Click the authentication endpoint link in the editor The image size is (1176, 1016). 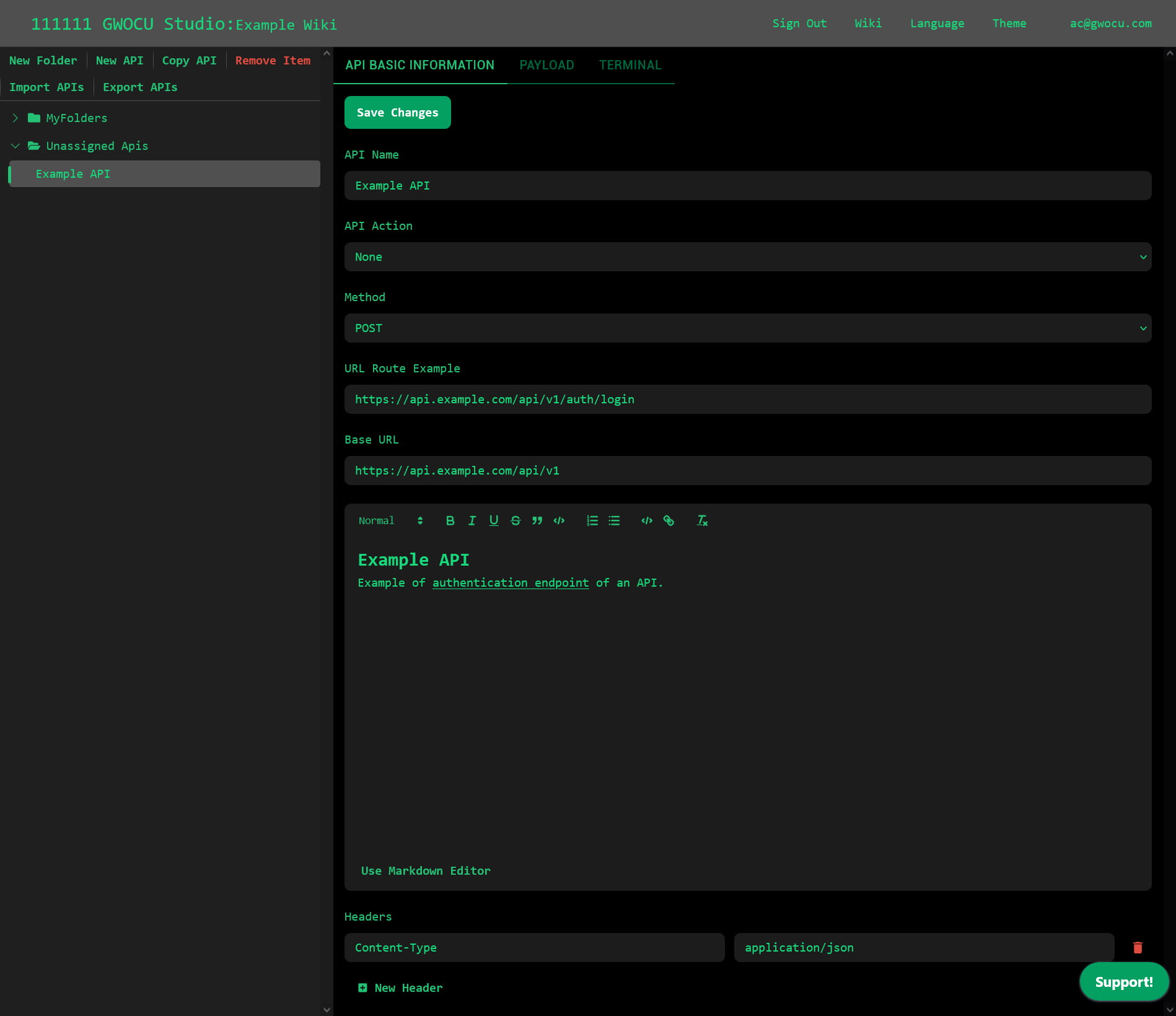511,583
